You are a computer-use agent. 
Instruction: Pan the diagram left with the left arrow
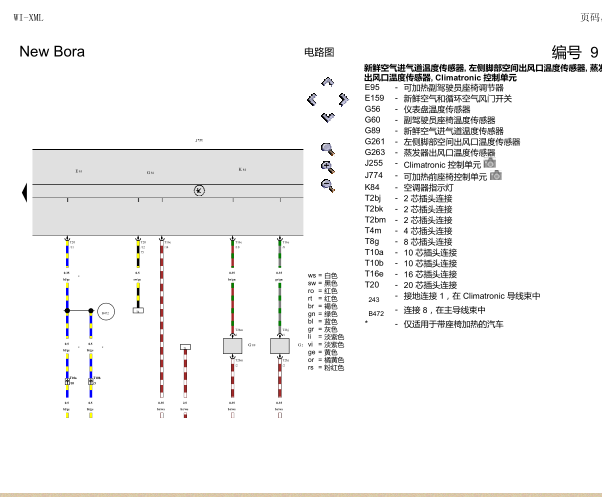(x=312, y=99)
